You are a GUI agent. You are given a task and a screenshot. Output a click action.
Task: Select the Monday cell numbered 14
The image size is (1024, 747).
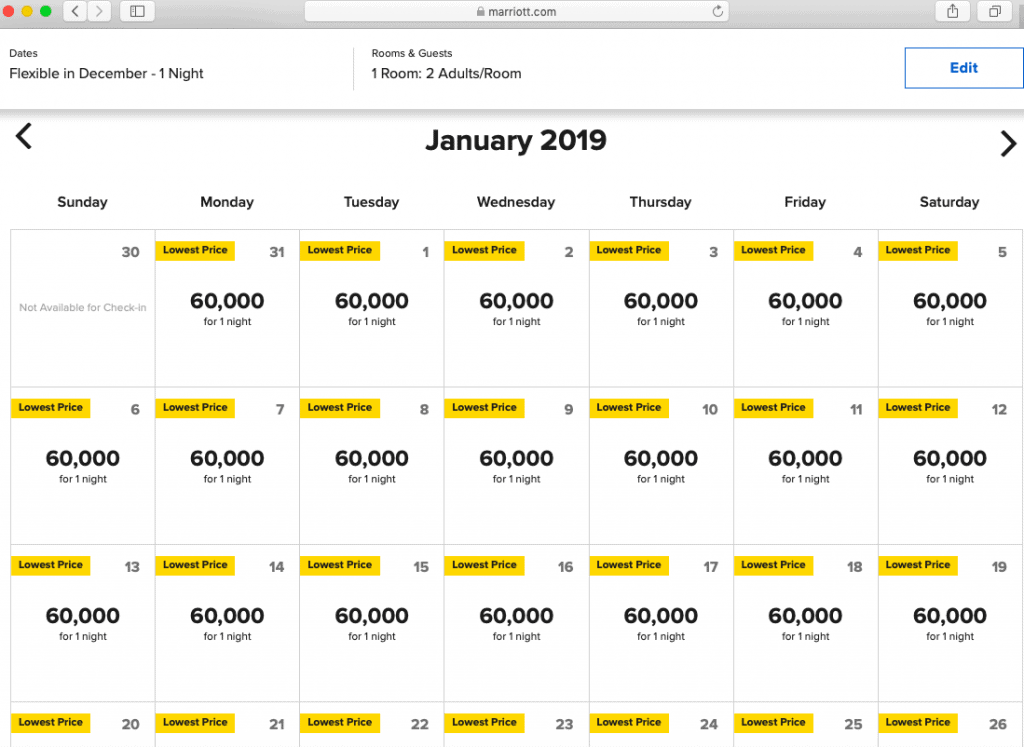coord(227,623)
